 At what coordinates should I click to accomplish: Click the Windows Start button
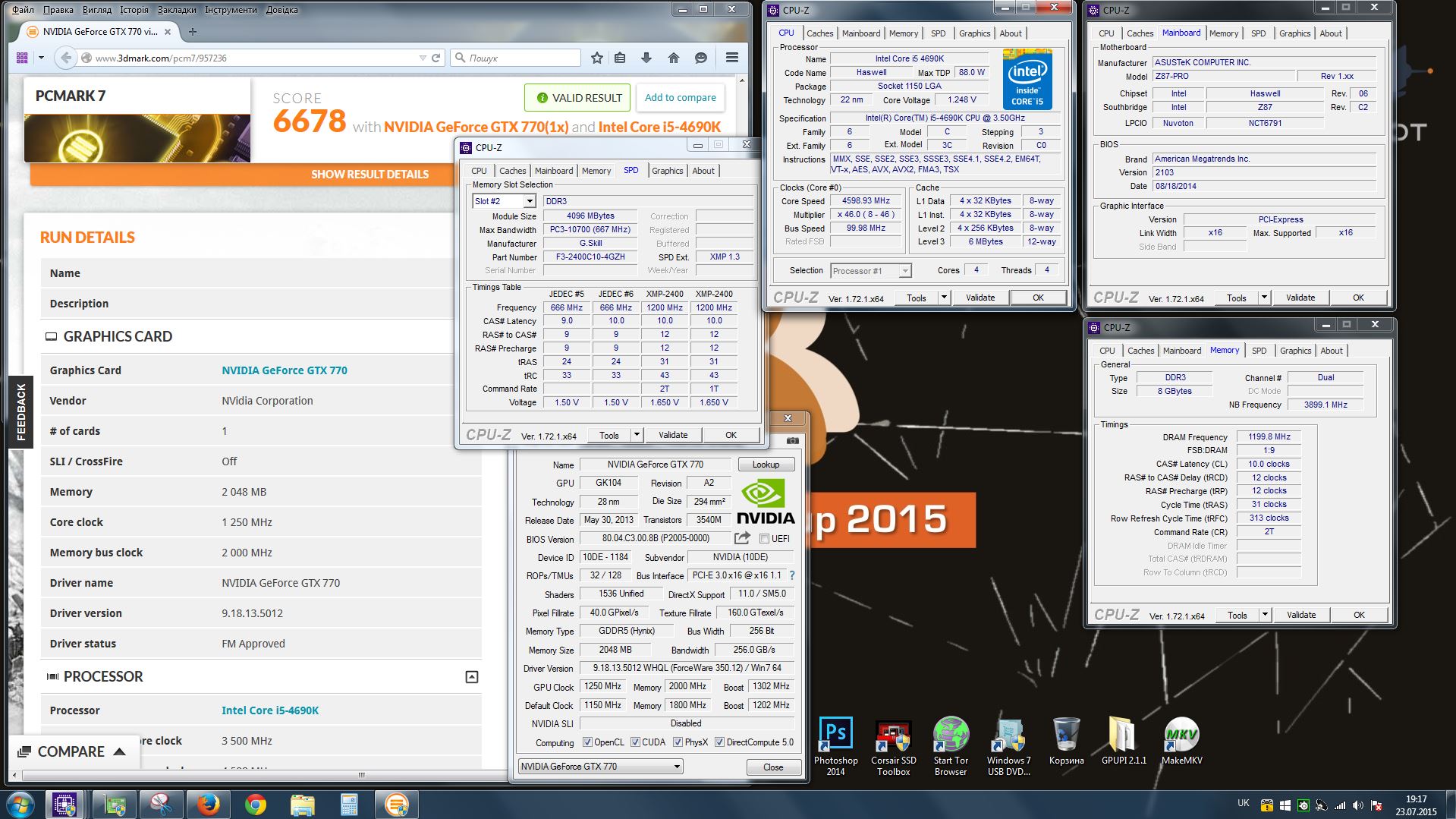[20, 805]
